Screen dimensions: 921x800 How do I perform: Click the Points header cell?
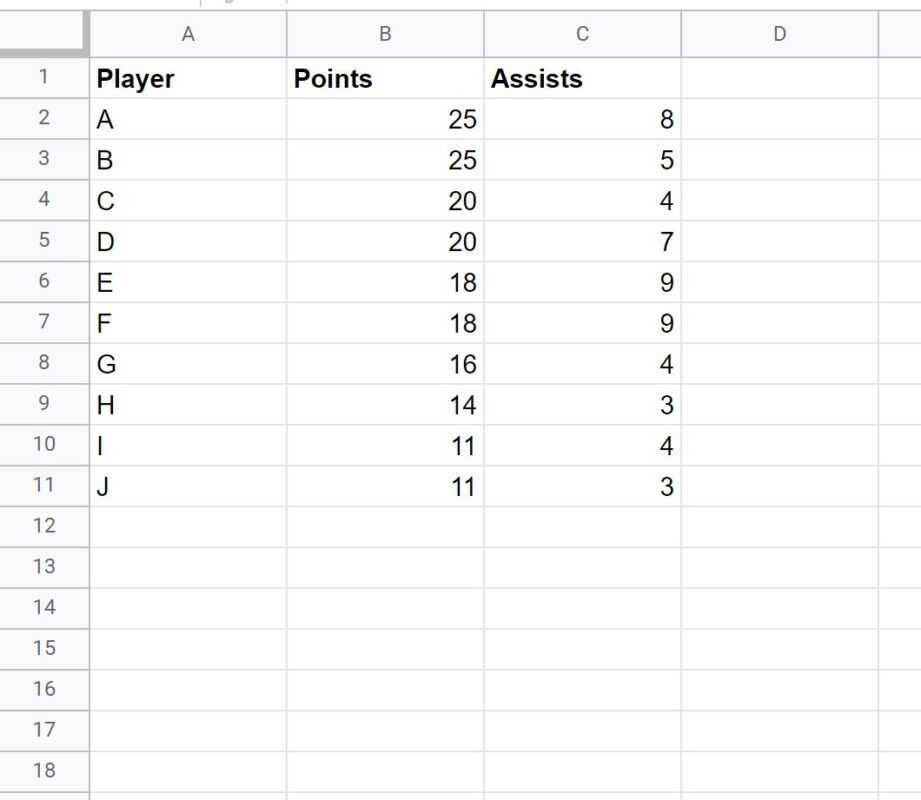pos(385,78)
